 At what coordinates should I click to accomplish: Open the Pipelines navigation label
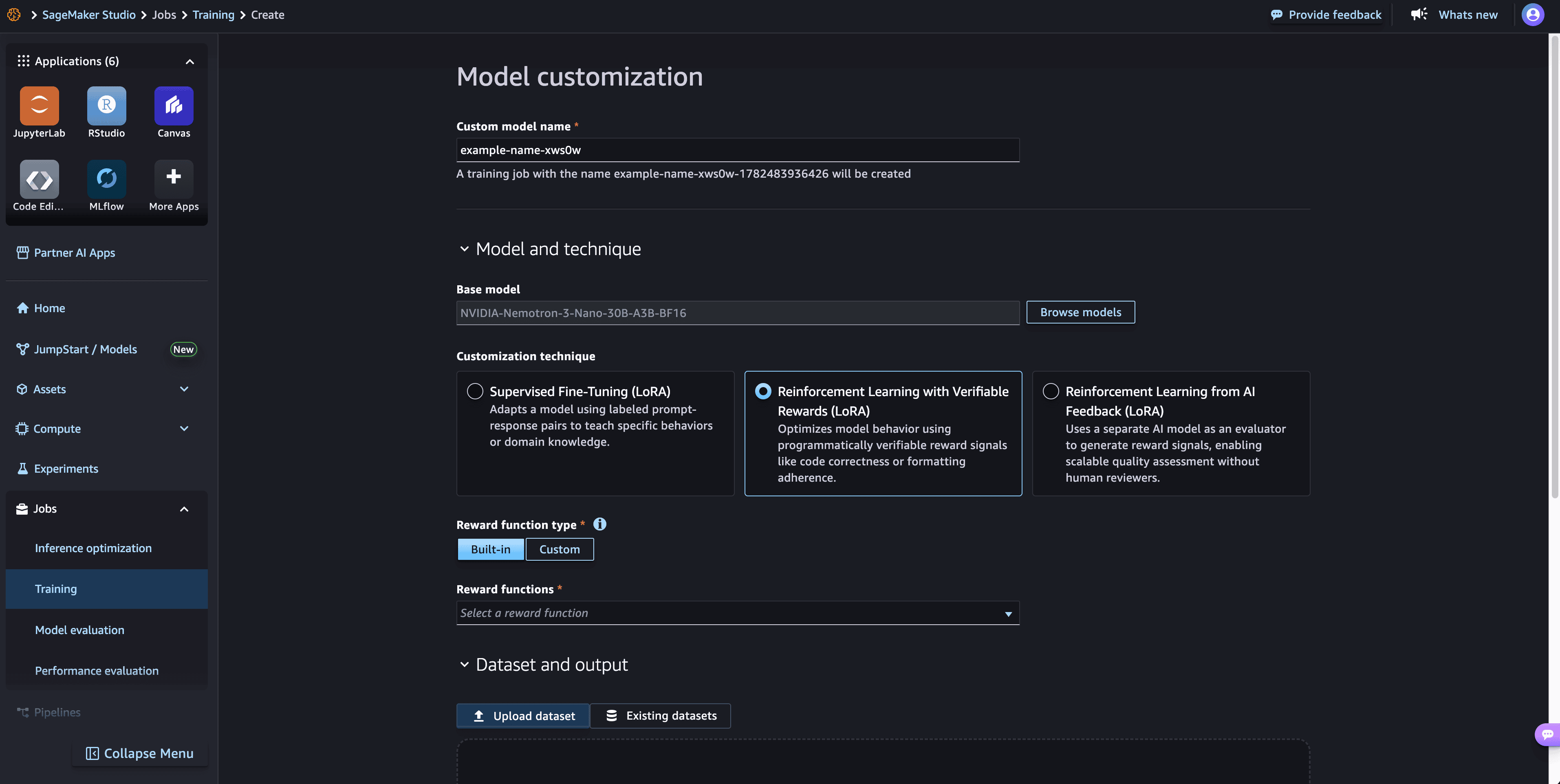[57, 713]
